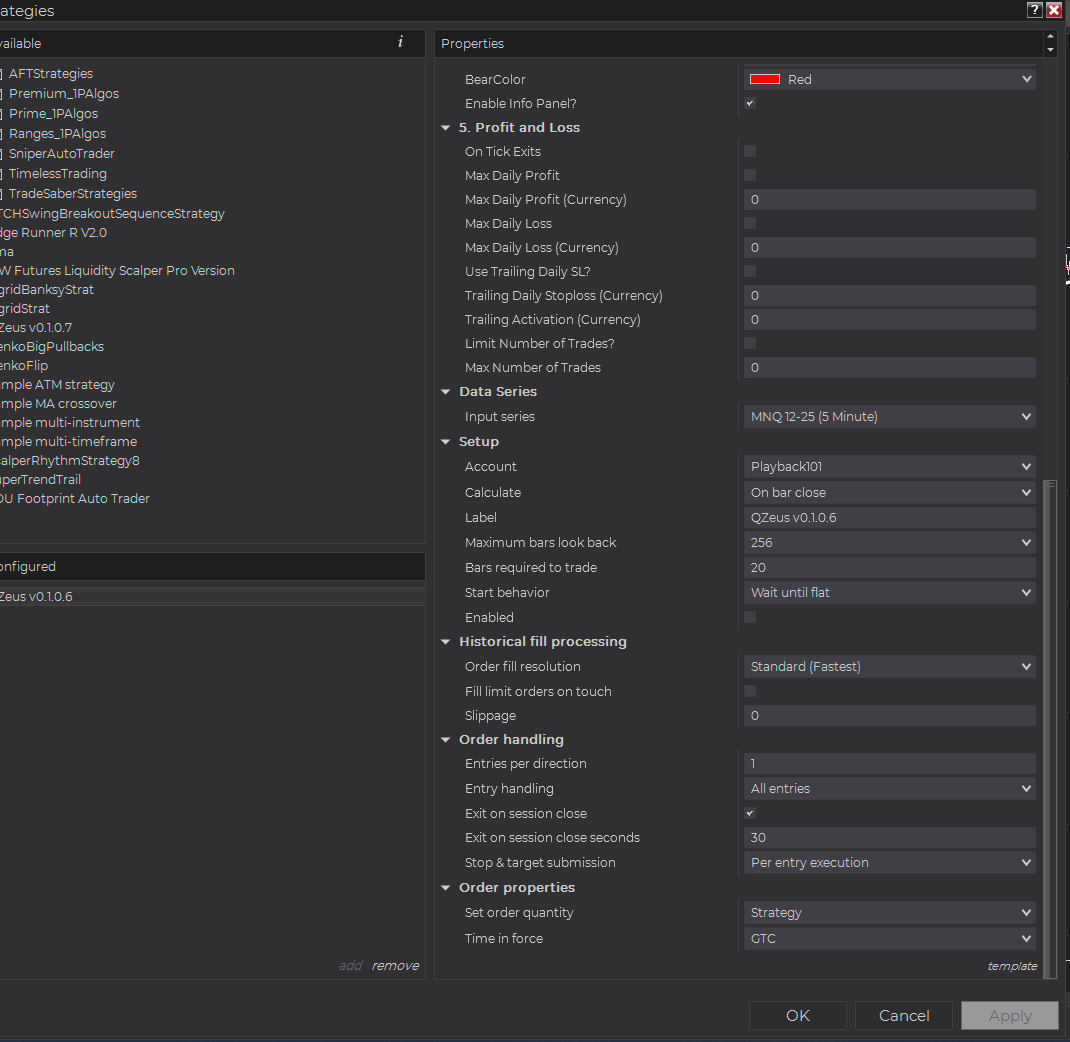
Task: Collapse the '5. Profit and Loss' section
Action: (446, 128)
